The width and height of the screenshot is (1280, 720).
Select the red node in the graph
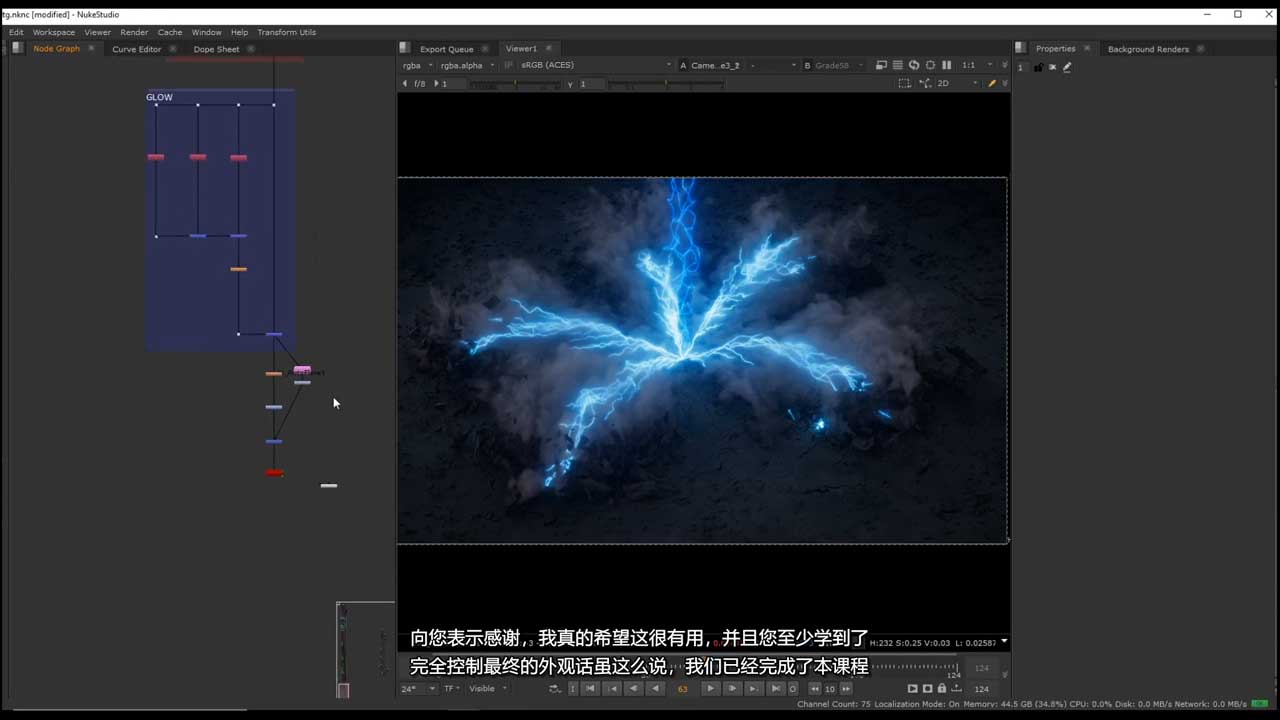pyautogui.click(x=274, y=473)
